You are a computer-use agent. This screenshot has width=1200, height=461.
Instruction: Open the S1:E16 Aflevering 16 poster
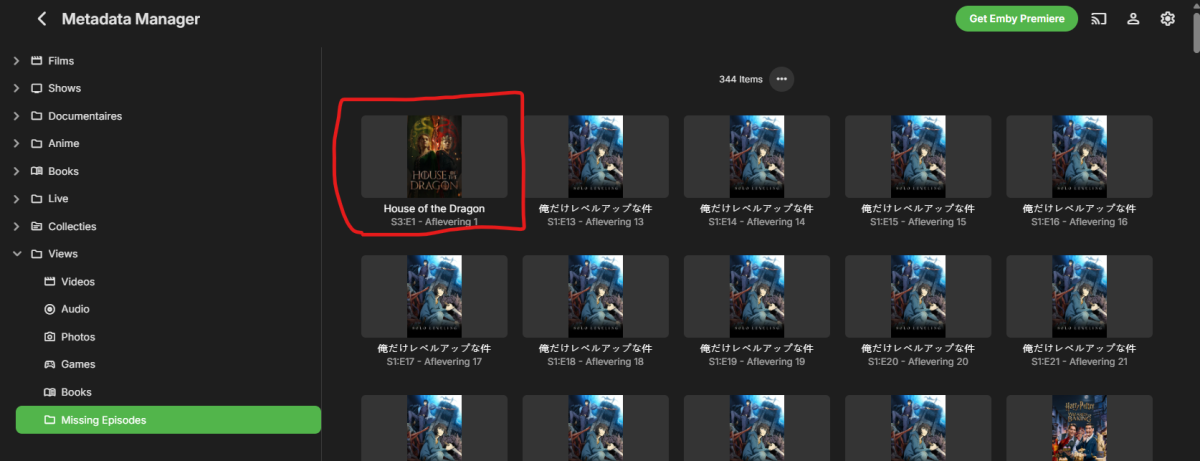click(1079, 156)
